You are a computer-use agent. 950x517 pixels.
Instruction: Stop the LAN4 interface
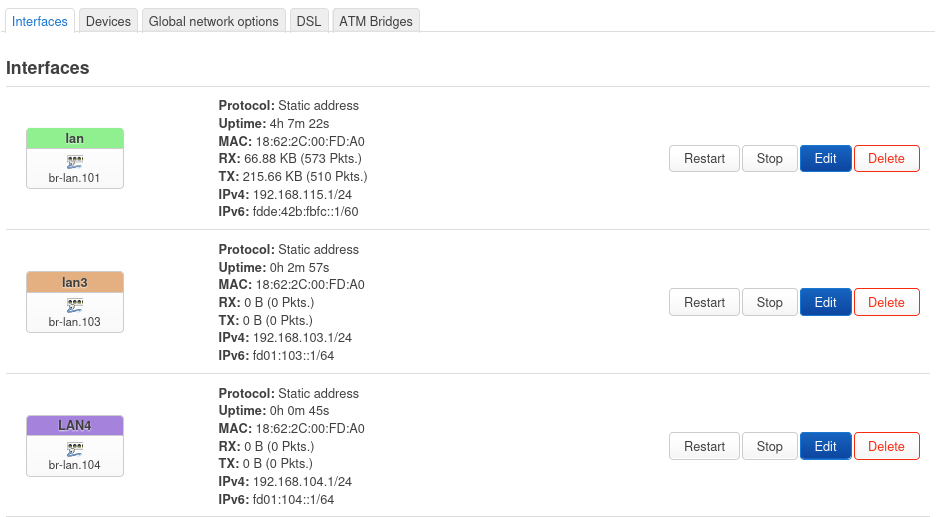(x=769, y=446)
